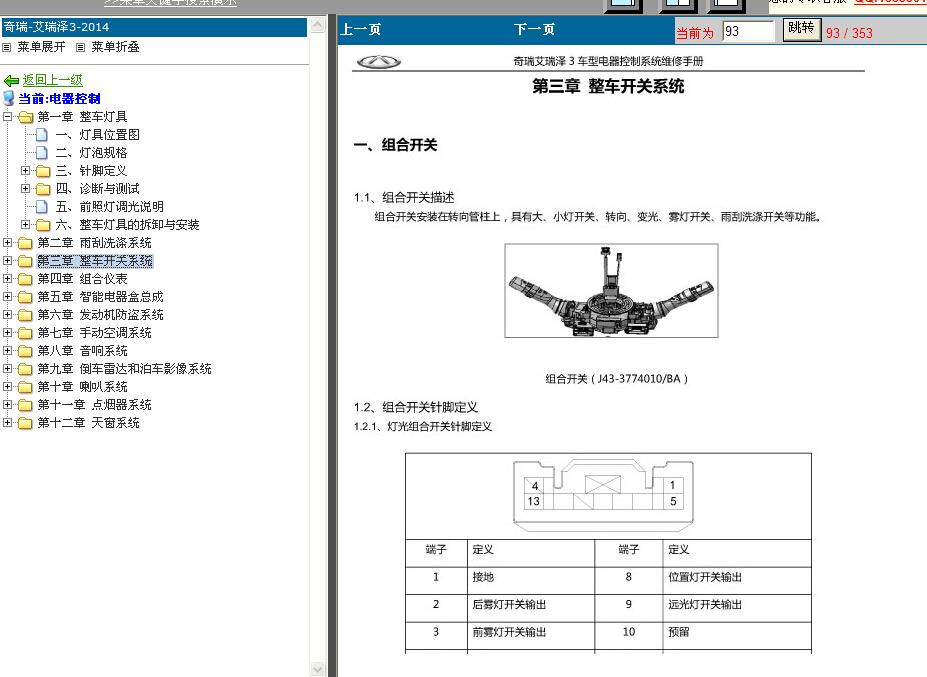Go to previous page with 上一页
Image resolution: width=927 pixels, height=677 pixels.
[x=361, y=30]
